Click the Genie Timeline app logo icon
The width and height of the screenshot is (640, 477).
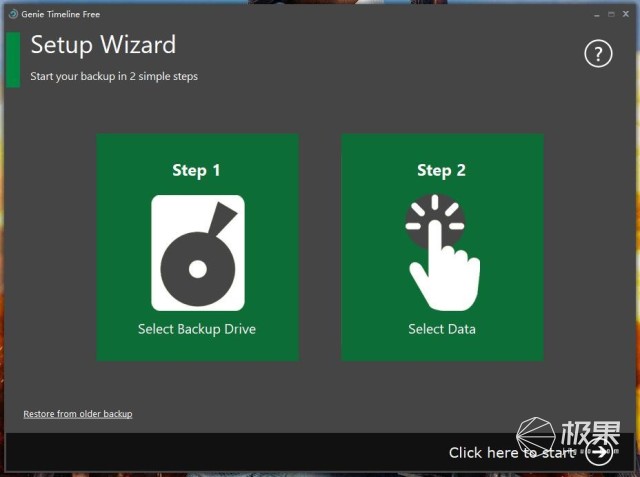click(x=13, y=14)
